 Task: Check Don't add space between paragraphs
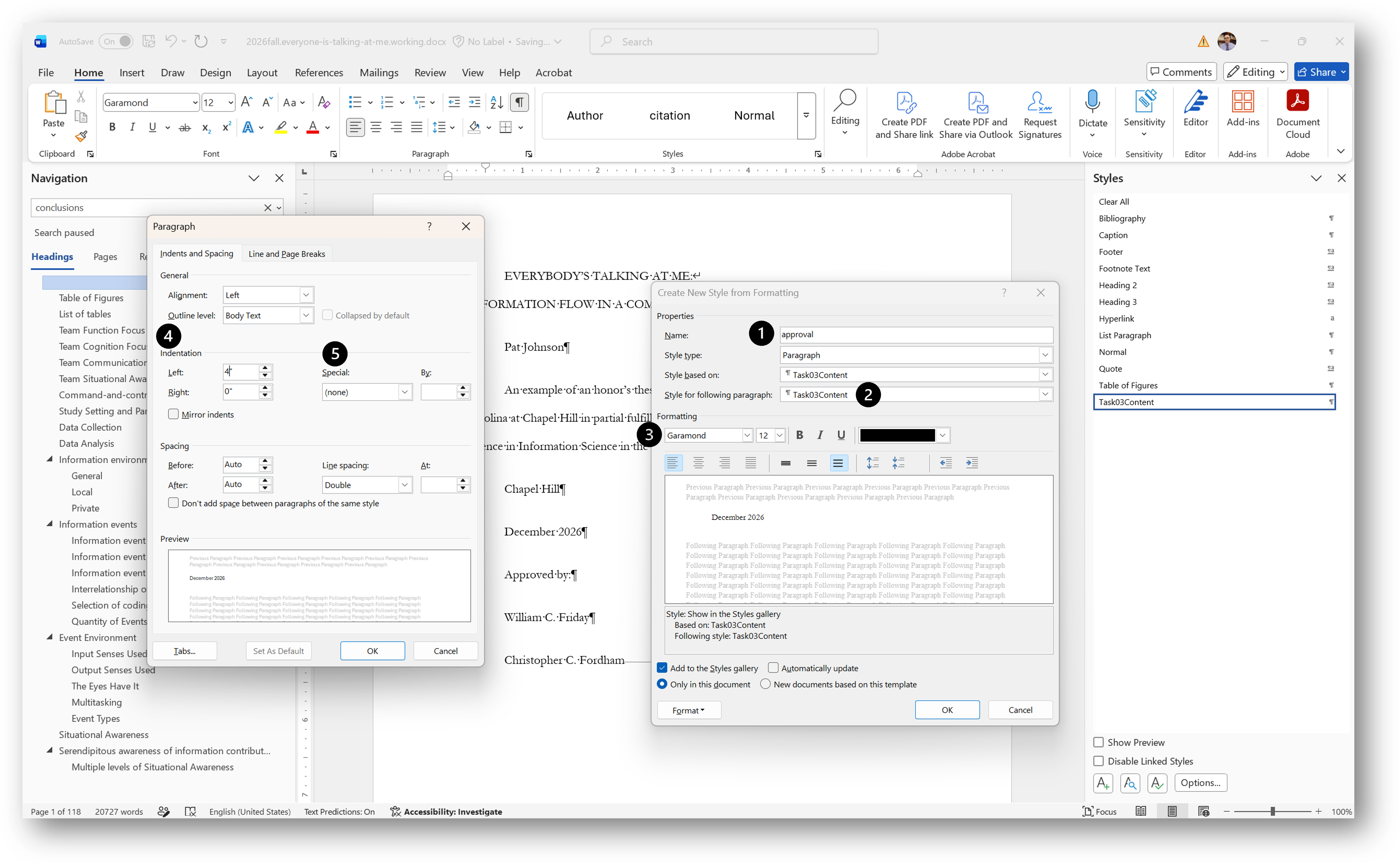coord(173,503)
